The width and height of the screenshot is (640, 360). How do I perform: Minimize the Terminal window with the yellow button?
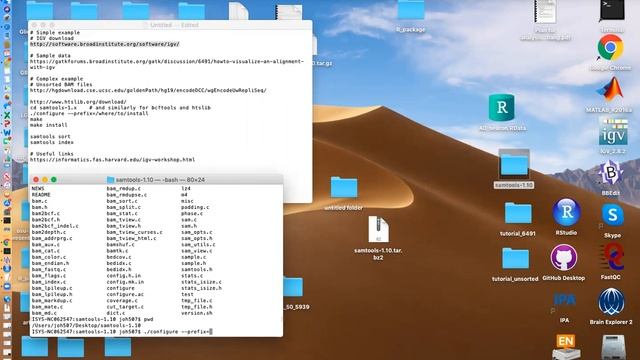(45, 180)
